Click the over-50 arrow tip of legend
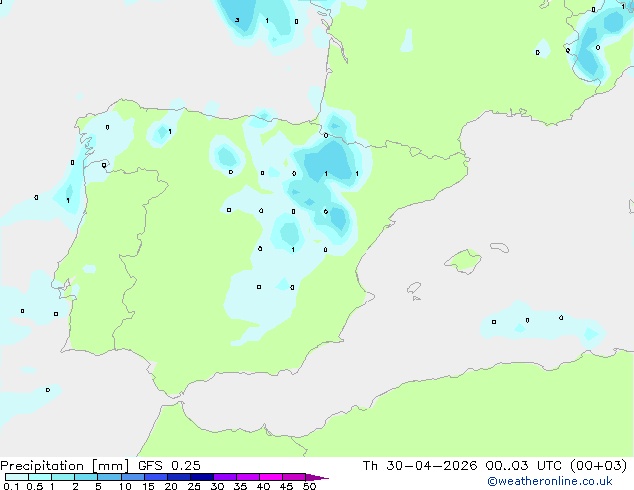The height and width of the screenshot is (490, 634). point(317,477)
